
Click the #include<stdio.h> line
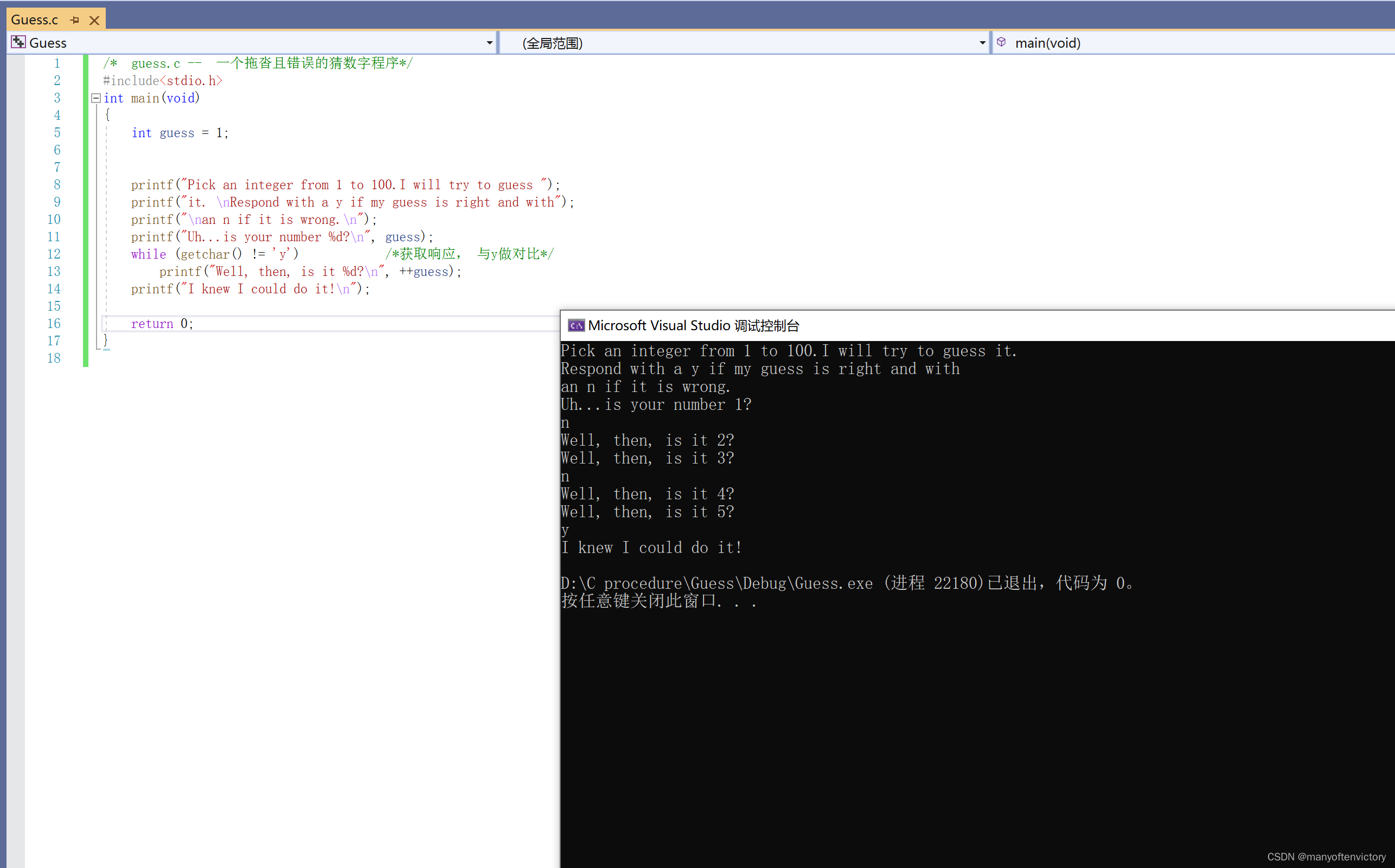163,81
